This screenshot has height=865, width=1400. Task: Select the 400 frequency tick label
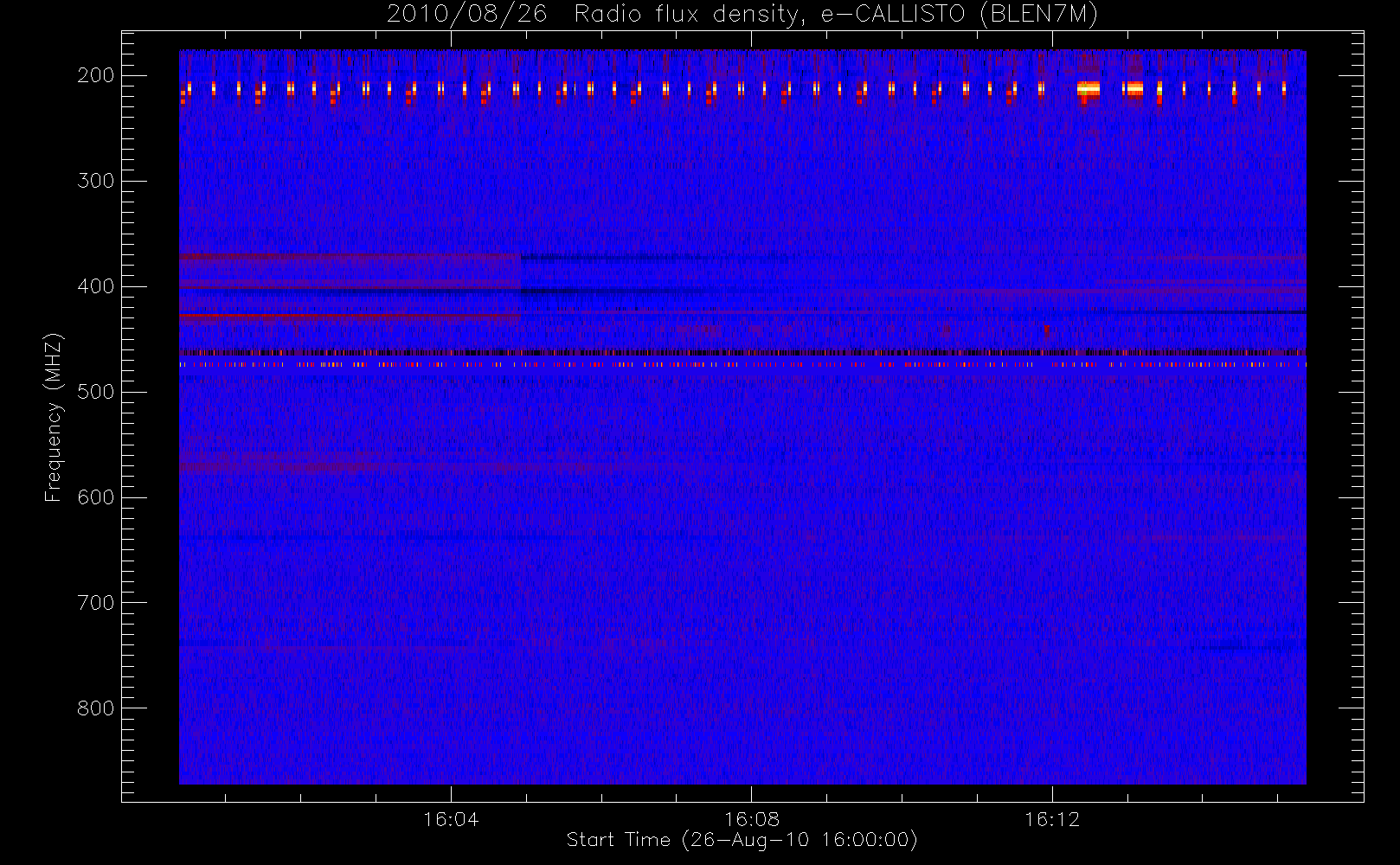pos(96,286)
